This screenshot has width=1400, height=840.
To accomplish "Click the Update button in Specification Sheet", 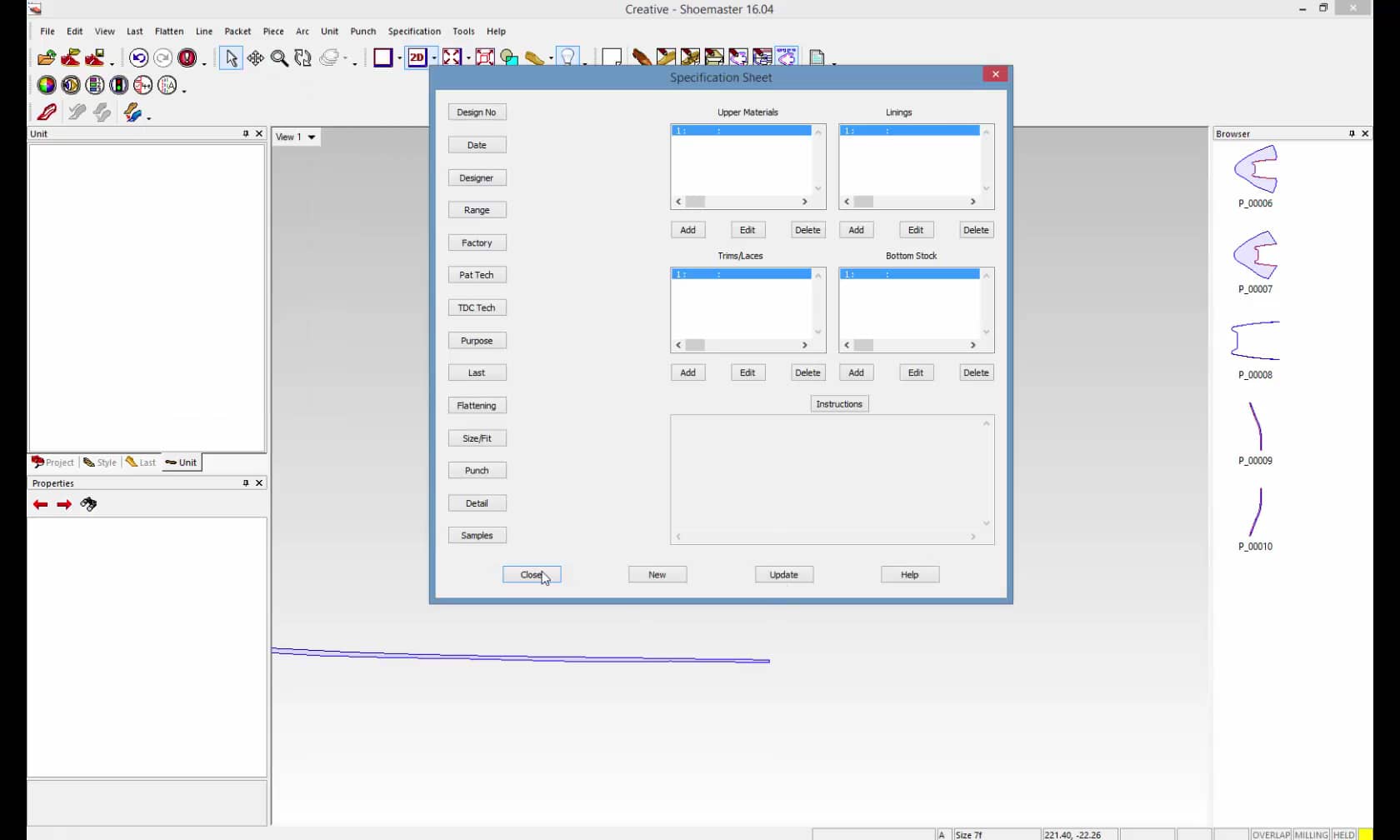I will coord(783,574).
